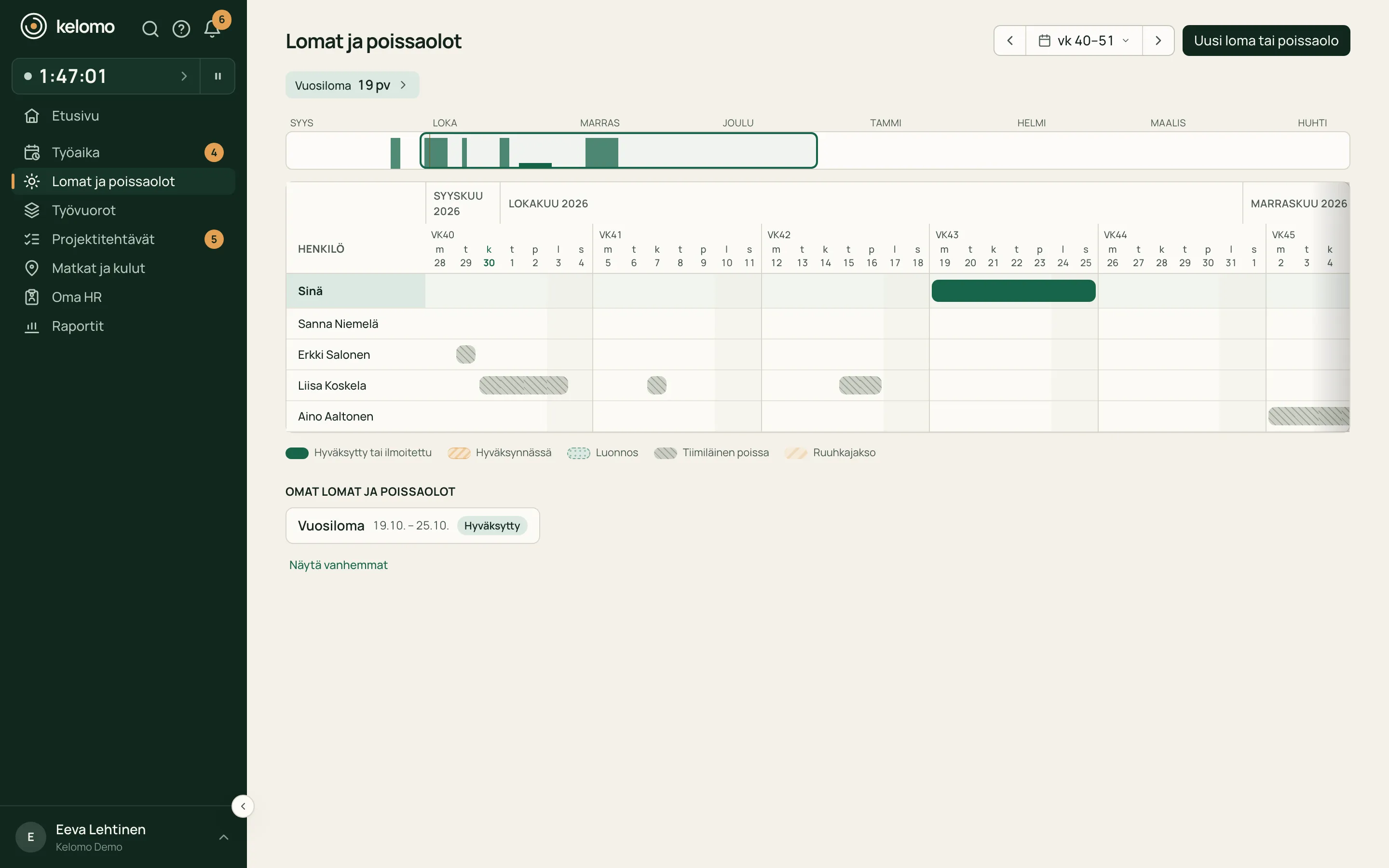Click Aino Aaltonen's absence bar in week 45

1308,416
